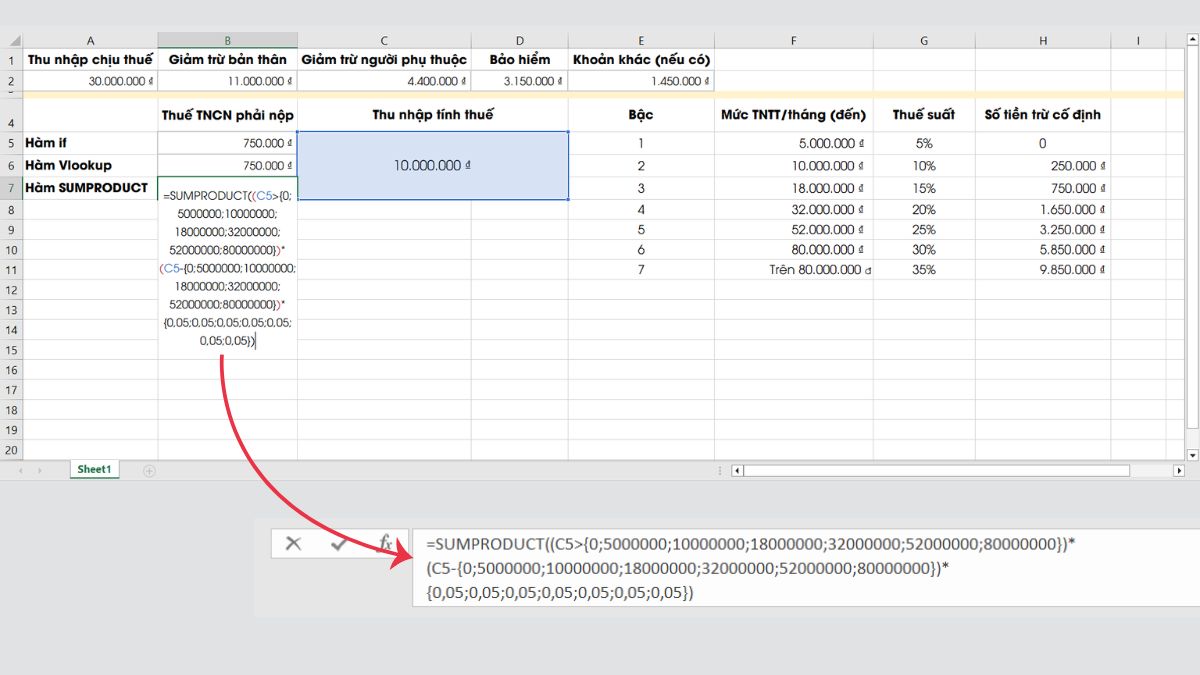Select column F header
The image size is (1200, 675).
click(793, 40)
